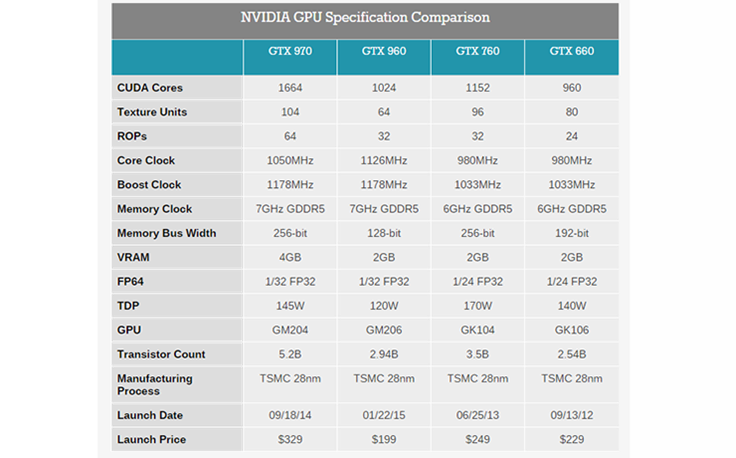Viewport: 736px width, 458px height.
Task: Select the 3.5B transistor count cell
Action: pyautogui.click(x=477, y=354)
